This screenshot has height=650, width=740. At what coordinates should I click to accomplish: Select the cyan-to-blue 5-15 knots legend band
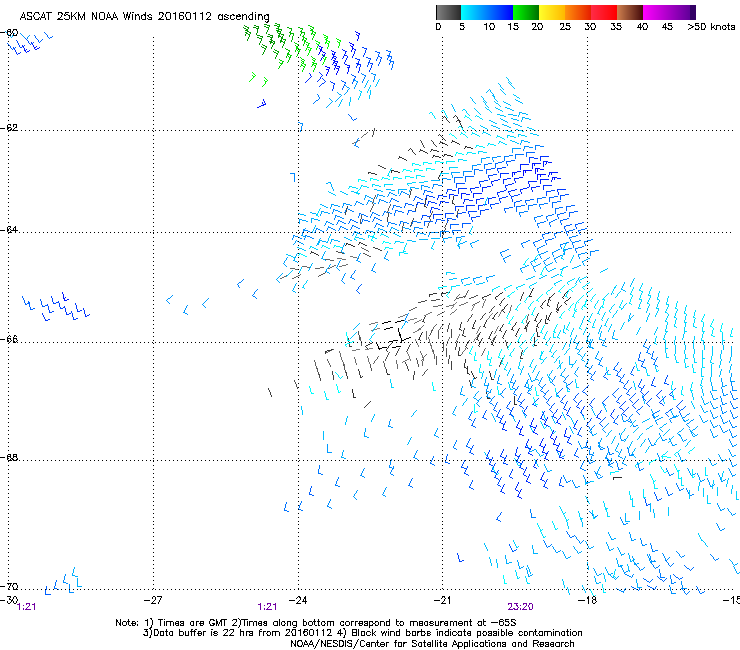pyautogui.click(x=487, y=12)
